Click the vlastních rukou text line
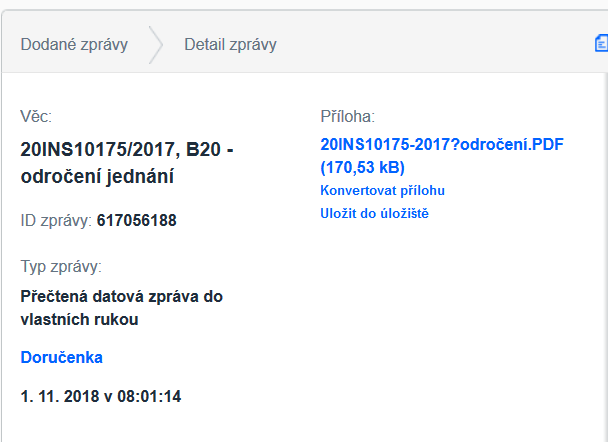 [x=79, y=319]
